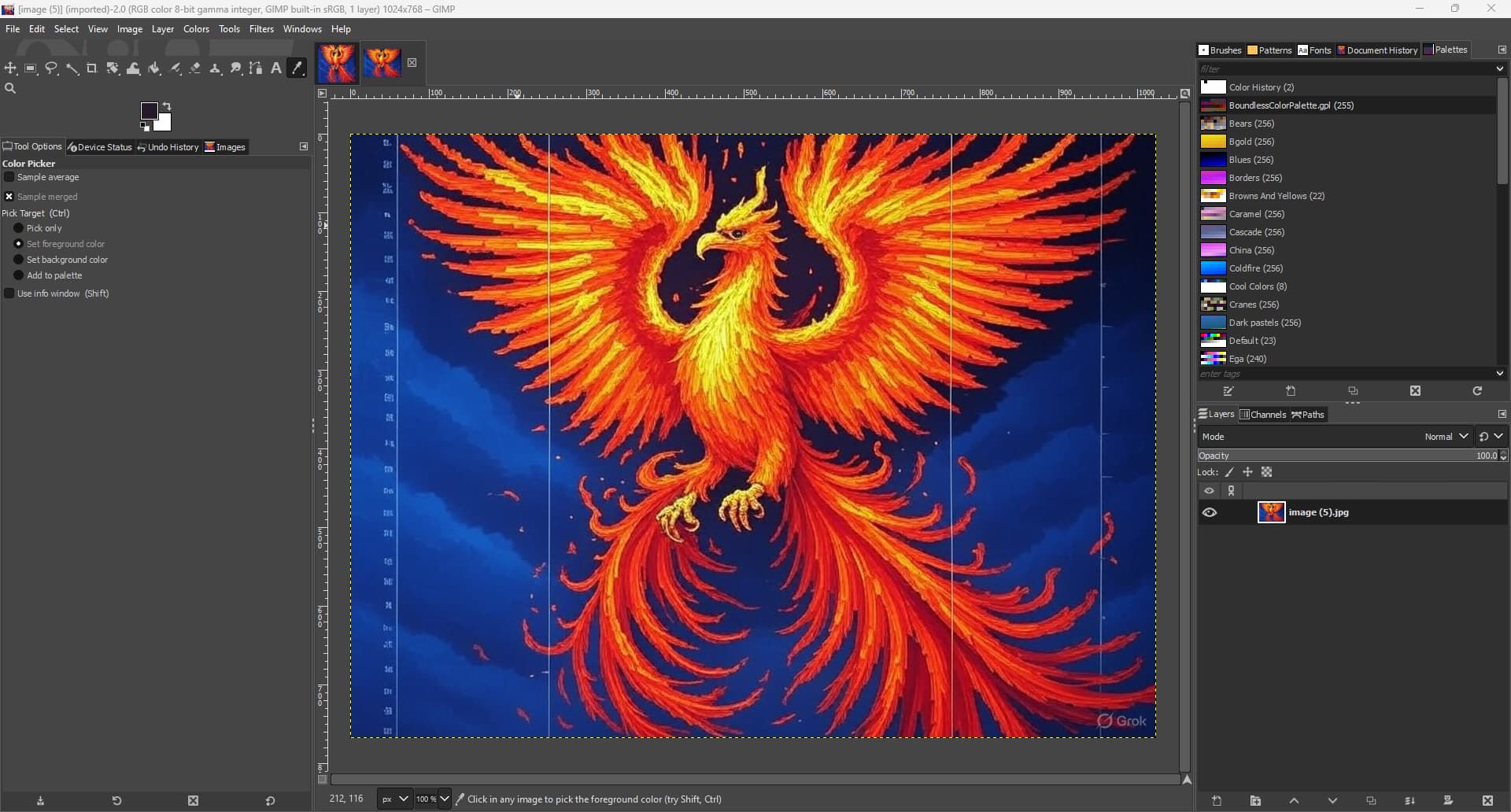Save tool preset in Tool Options
The image size is (1511, 812).
coord(40,801)
